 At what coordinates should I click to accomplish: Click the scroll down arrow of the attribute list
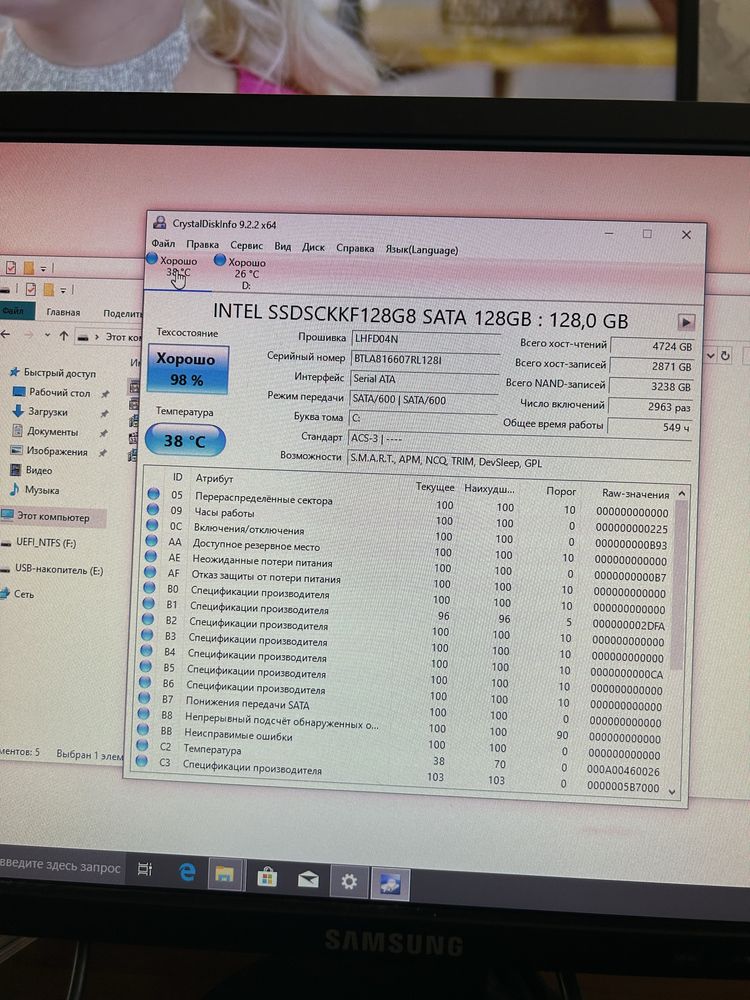pyautogui.click(x=672, y=791)
